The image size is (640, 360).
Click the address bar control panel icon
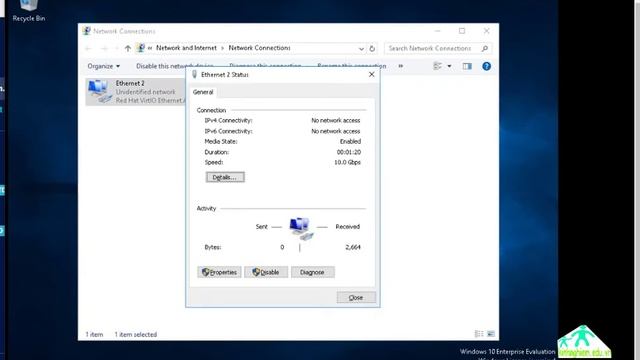pos(141,48)
